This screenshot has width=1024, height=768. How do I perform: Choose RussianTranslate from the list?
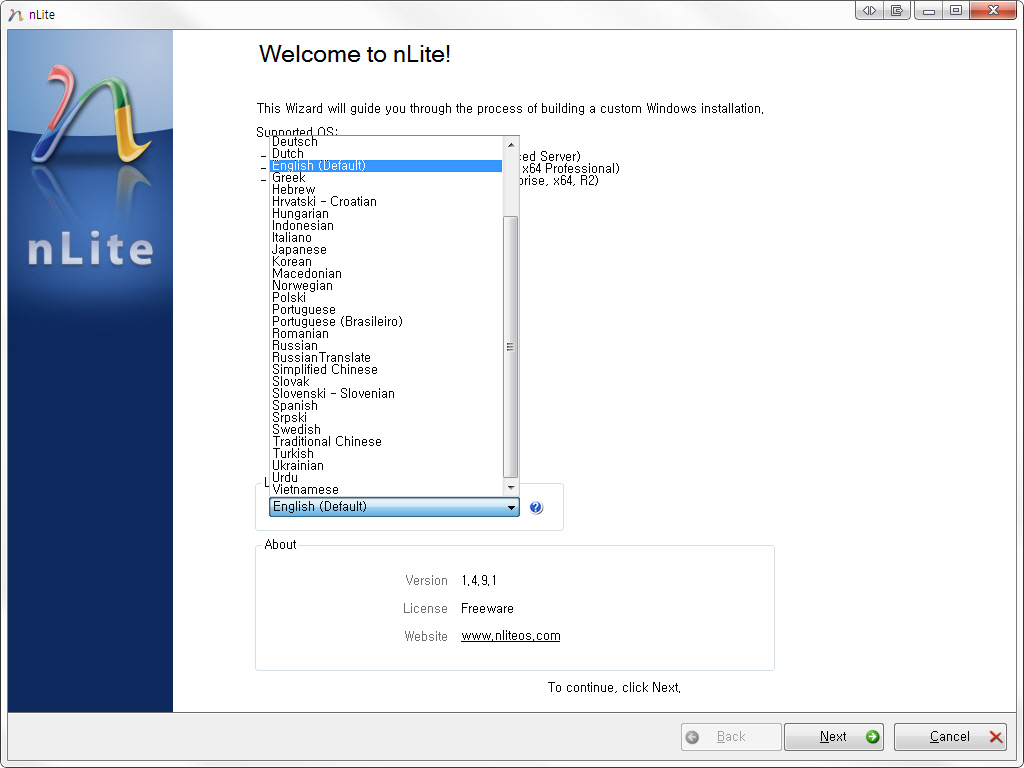tap(386, 357)
